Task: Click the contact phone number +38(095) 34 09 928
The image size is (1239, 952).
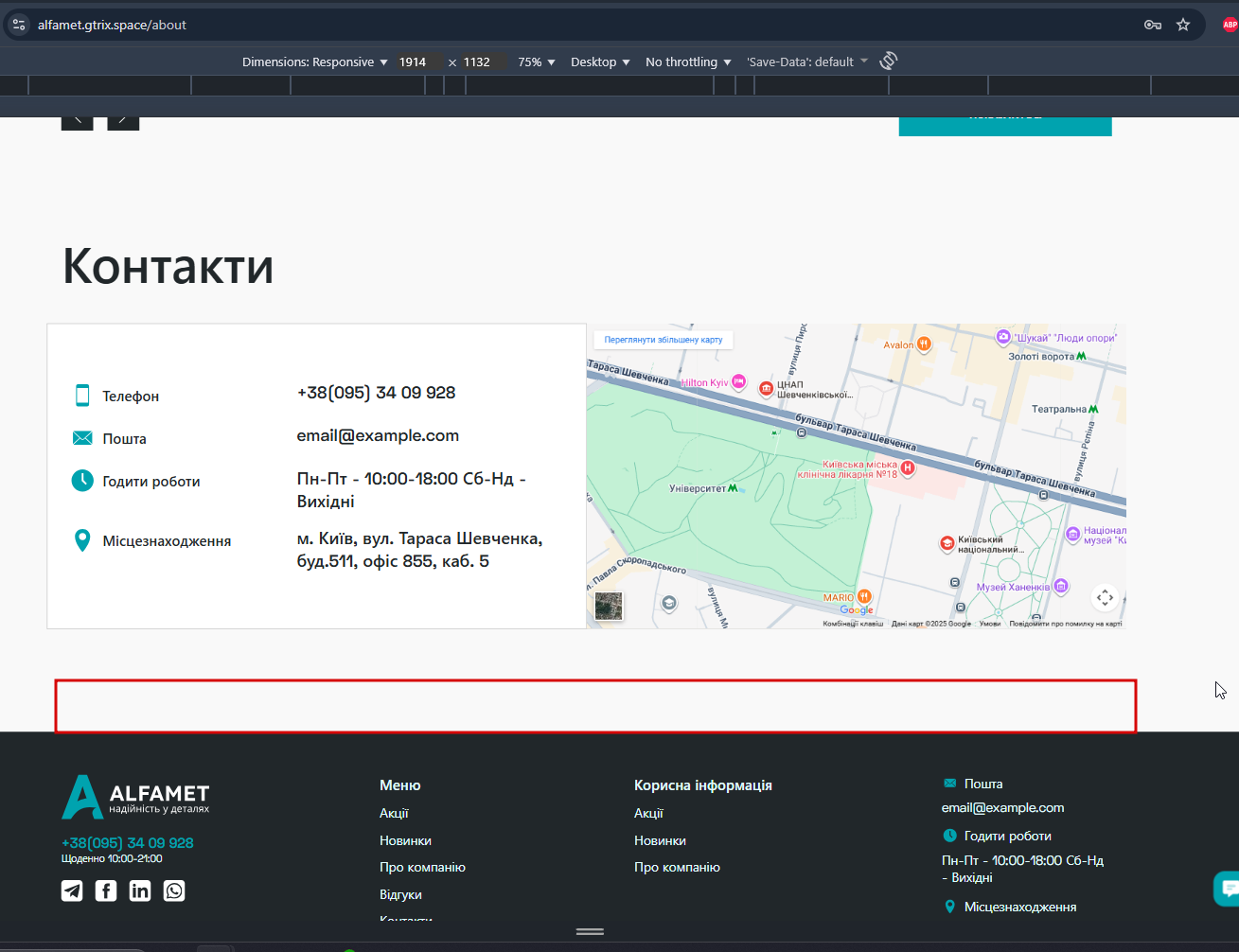Action: (377, 393)
